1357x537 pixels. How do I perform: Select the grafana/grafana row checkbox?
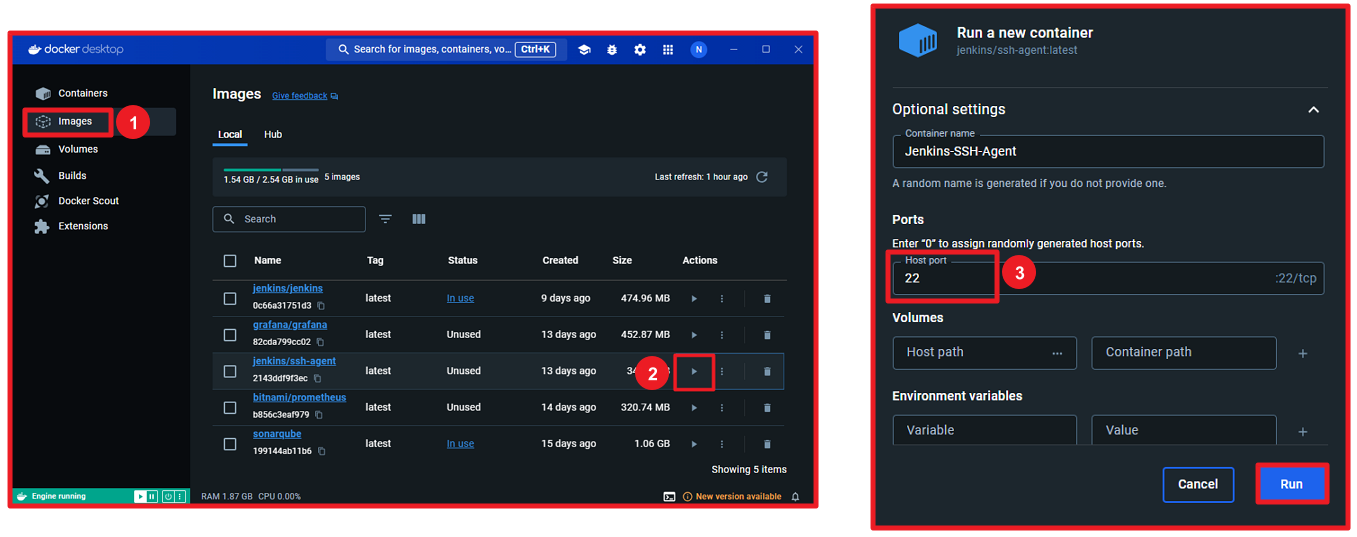coord(230,335)
